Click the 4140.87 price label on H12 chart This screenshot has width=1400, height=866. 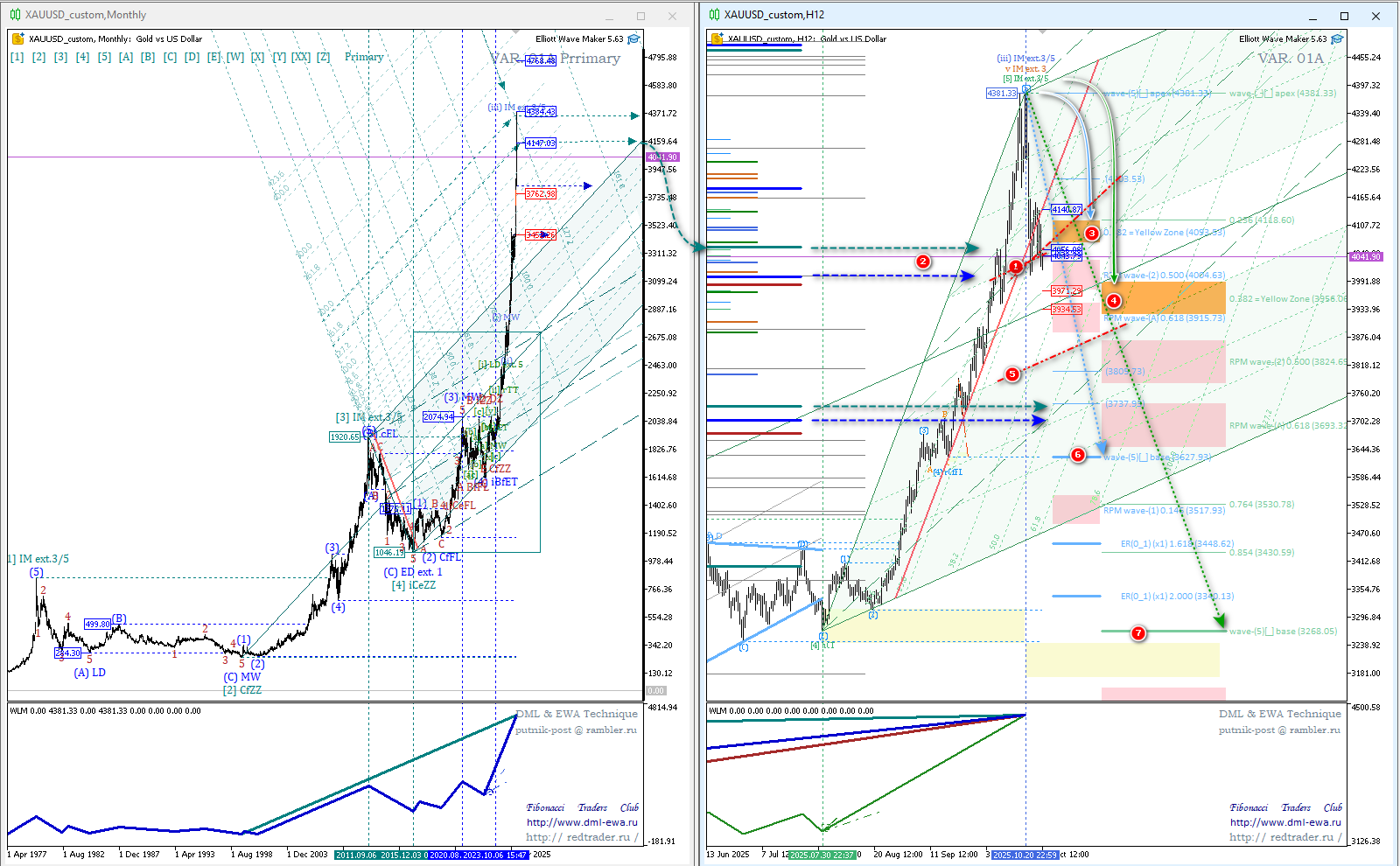coord(1066,210)
